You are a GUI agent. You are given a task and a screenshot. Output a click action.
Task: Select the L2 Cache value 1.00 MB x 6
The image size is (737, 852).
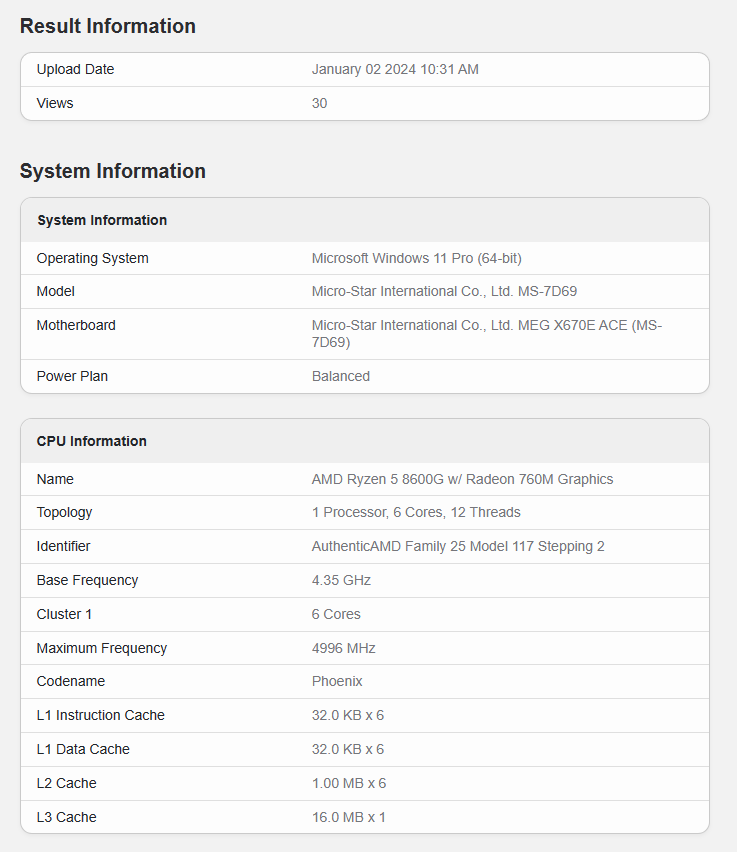[x=349, y=784]
